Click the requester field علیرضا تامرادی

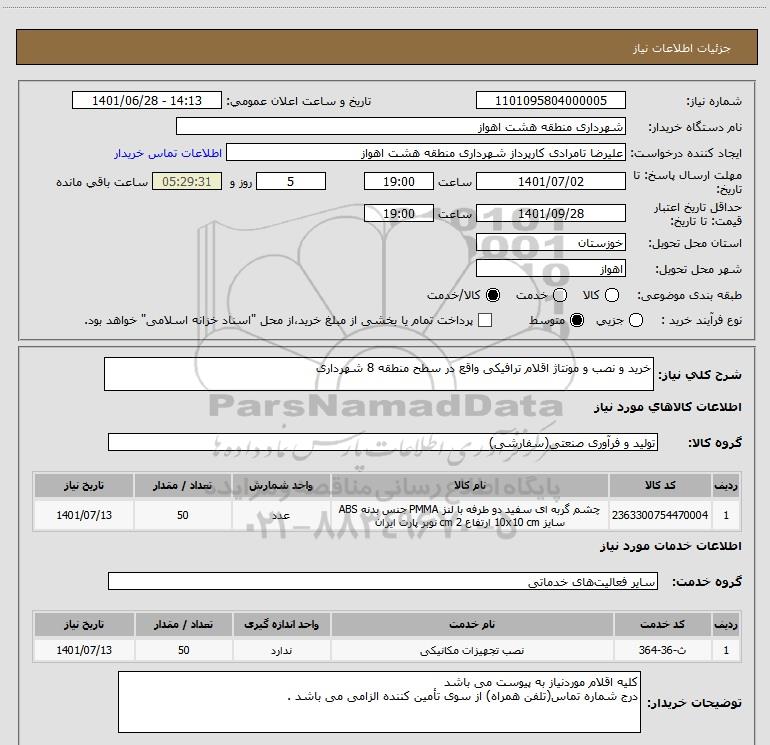tap(426, 152)
